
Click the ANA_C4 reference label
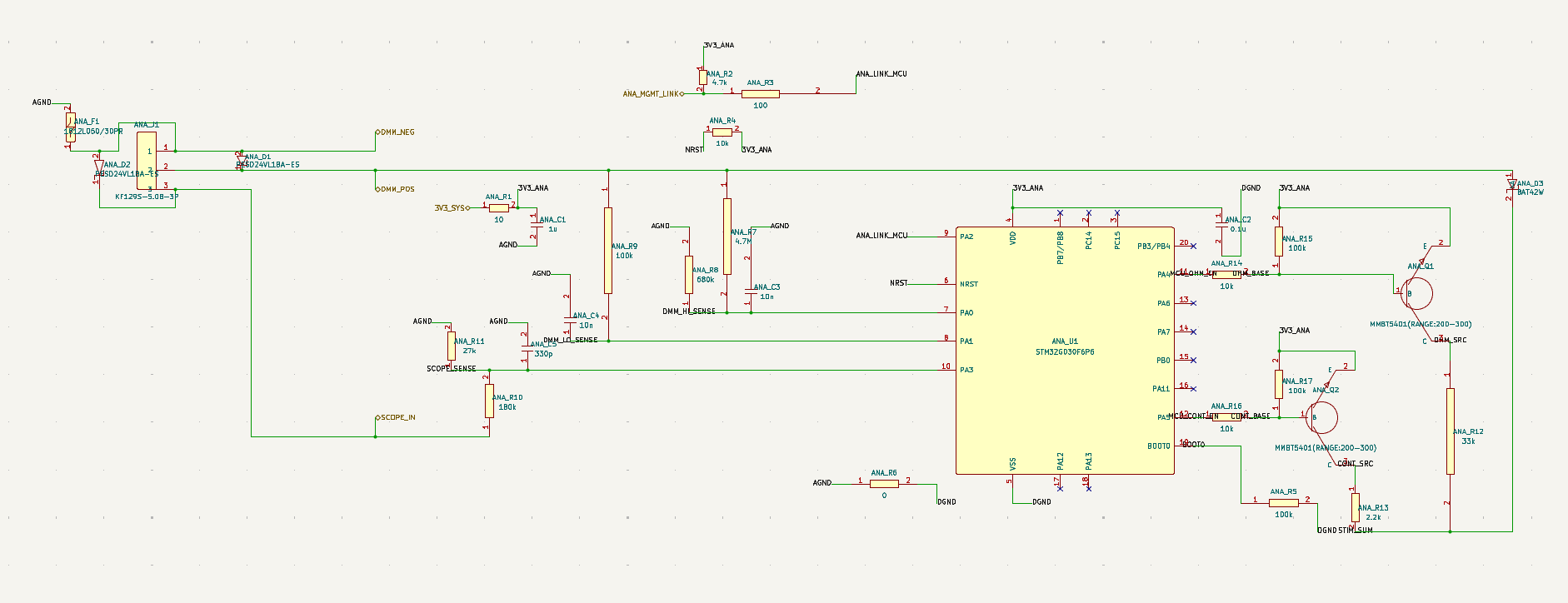(586, 316)
